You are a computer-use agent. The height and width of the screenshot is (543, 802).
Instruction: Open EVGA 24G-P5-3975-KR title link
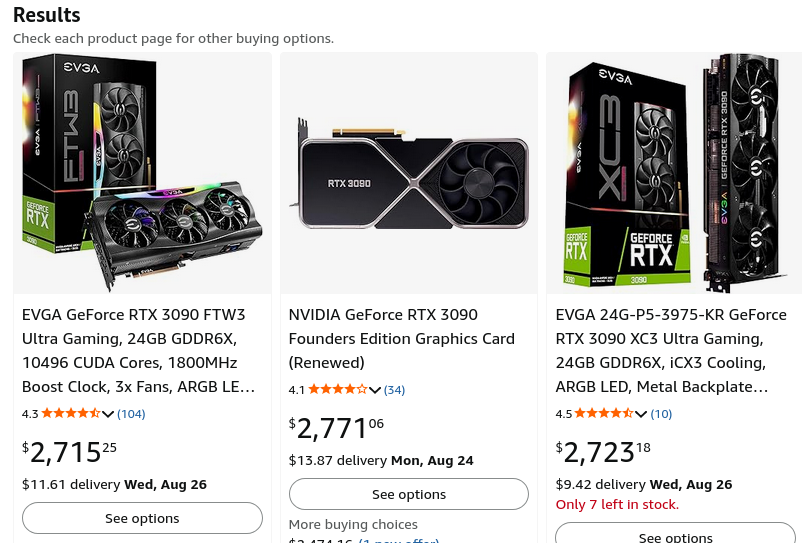671,351
